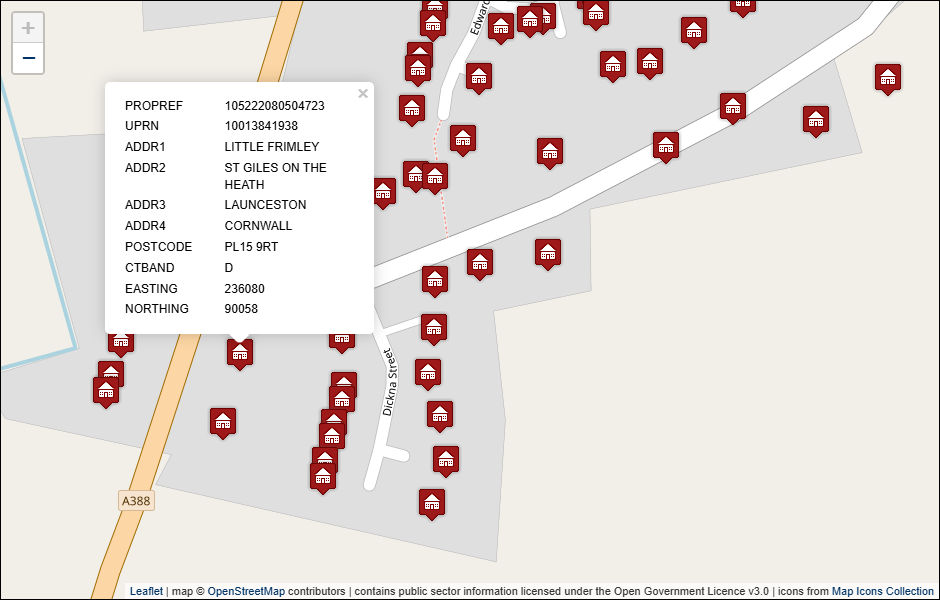This screenshot has width=940, height=600.
Task: Select the PROPREF value 105222080504723
Action: 275,105
